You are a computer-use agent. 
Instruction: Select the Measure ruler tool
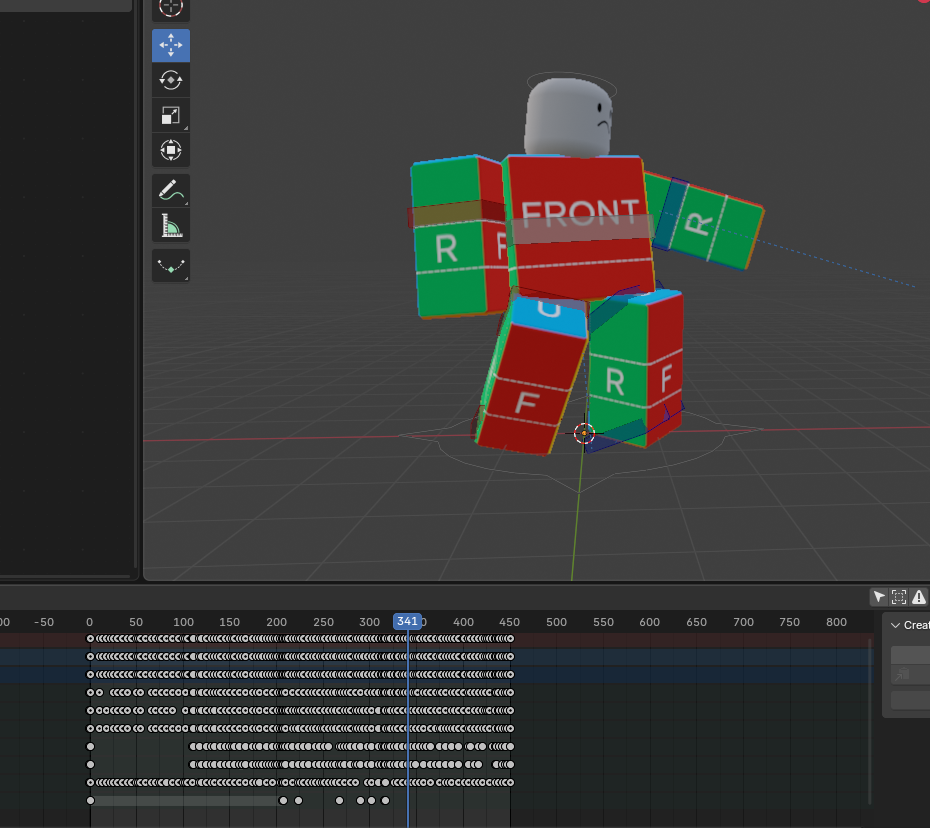tap(171, 225)
